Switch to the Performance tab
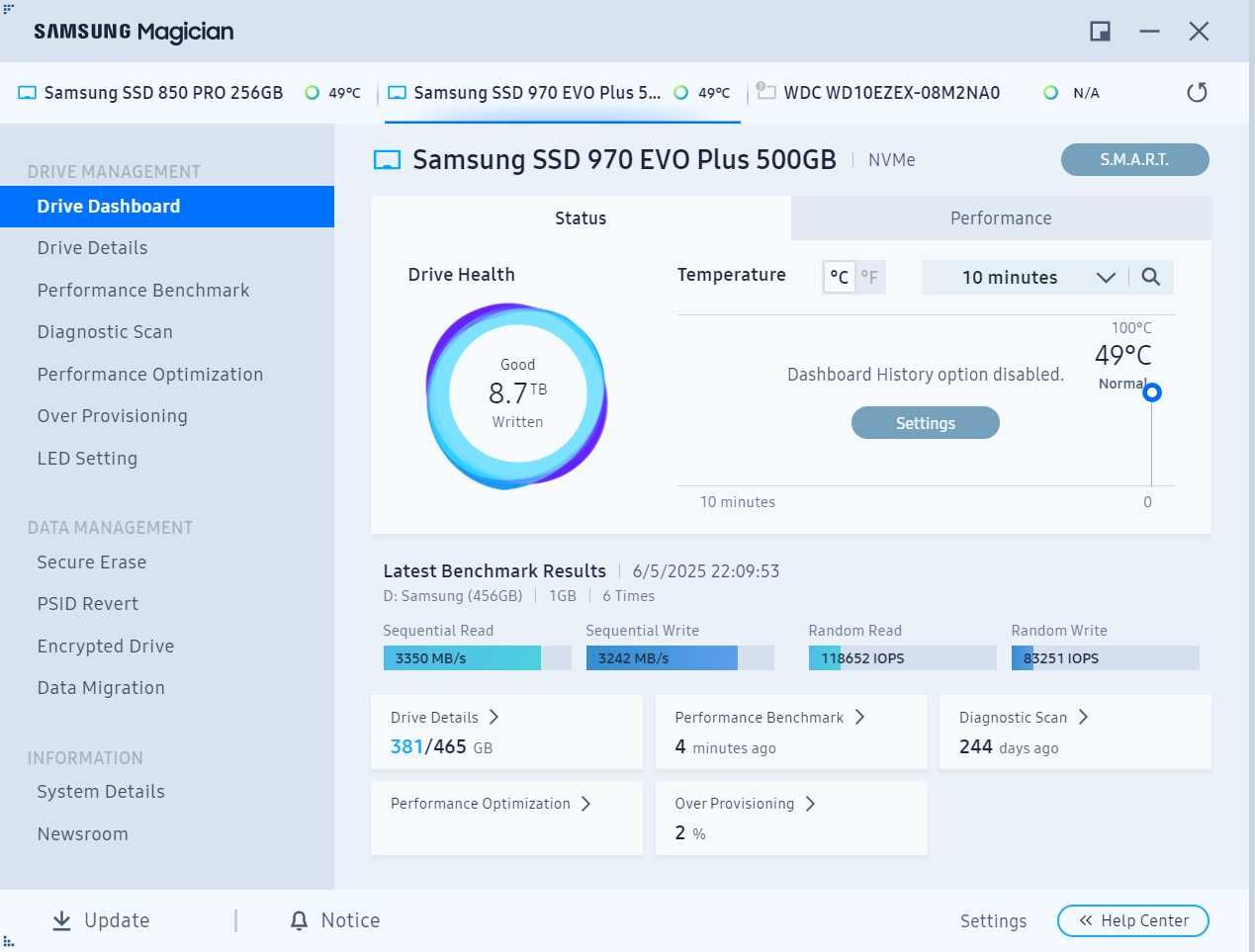This screenshot has width=1255, height=952. click(x=1001, y=218)
